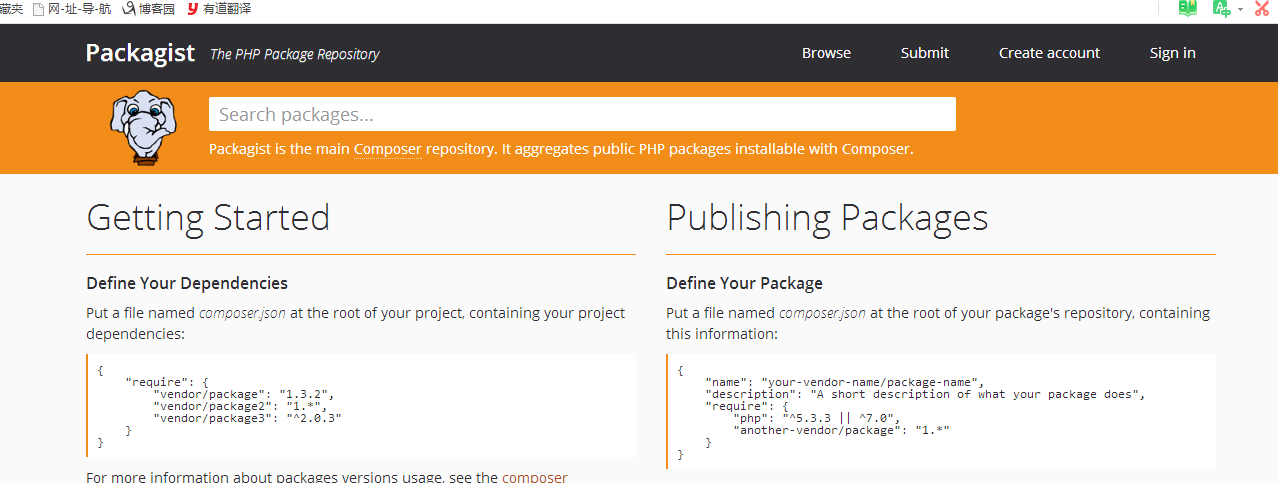1278x483 pixels.
Task: Click composer.json text under Define Your Dependencies
Action: 242,313
